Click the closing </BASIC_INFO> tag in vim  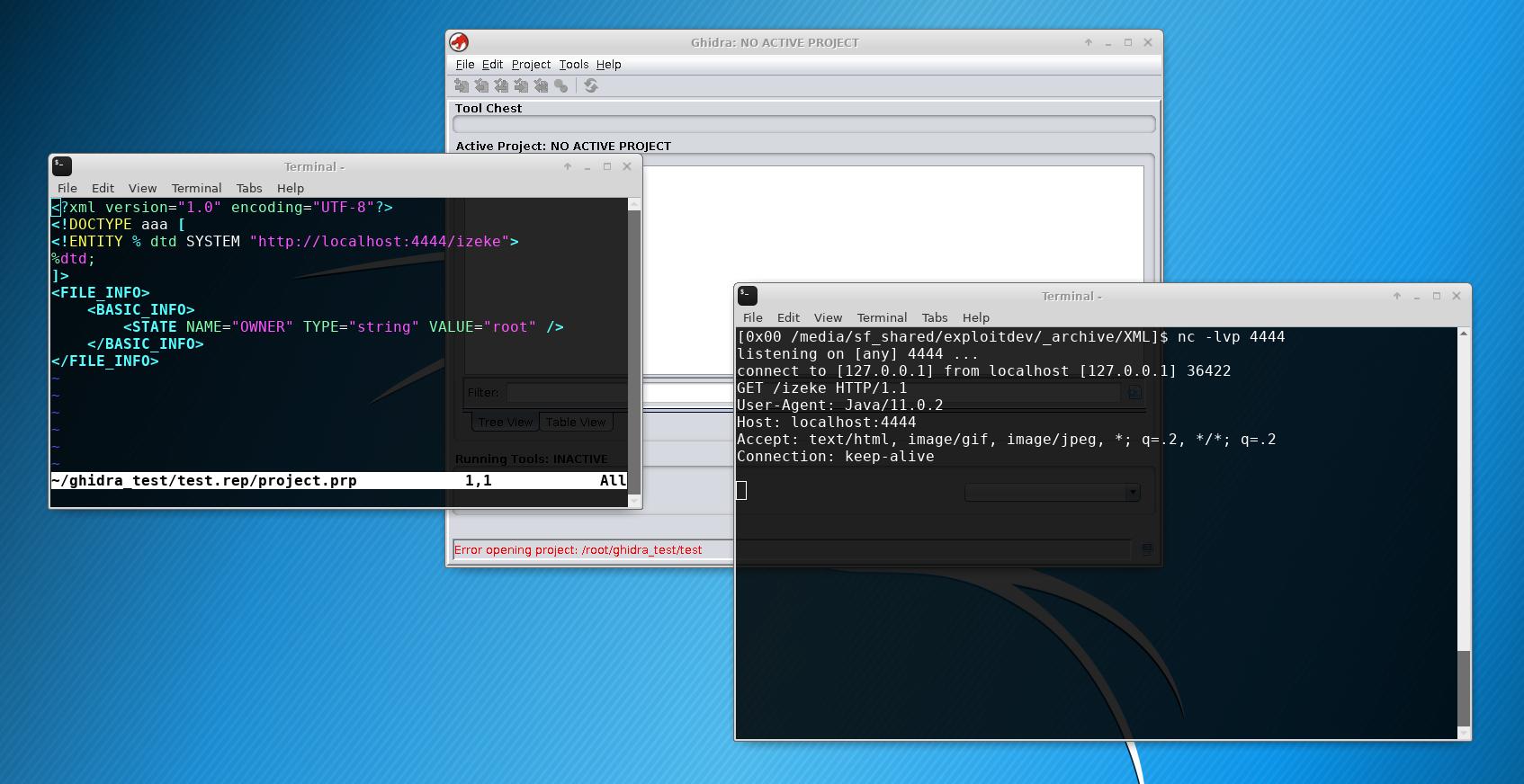pyautogui.click(x=146, y=343)
